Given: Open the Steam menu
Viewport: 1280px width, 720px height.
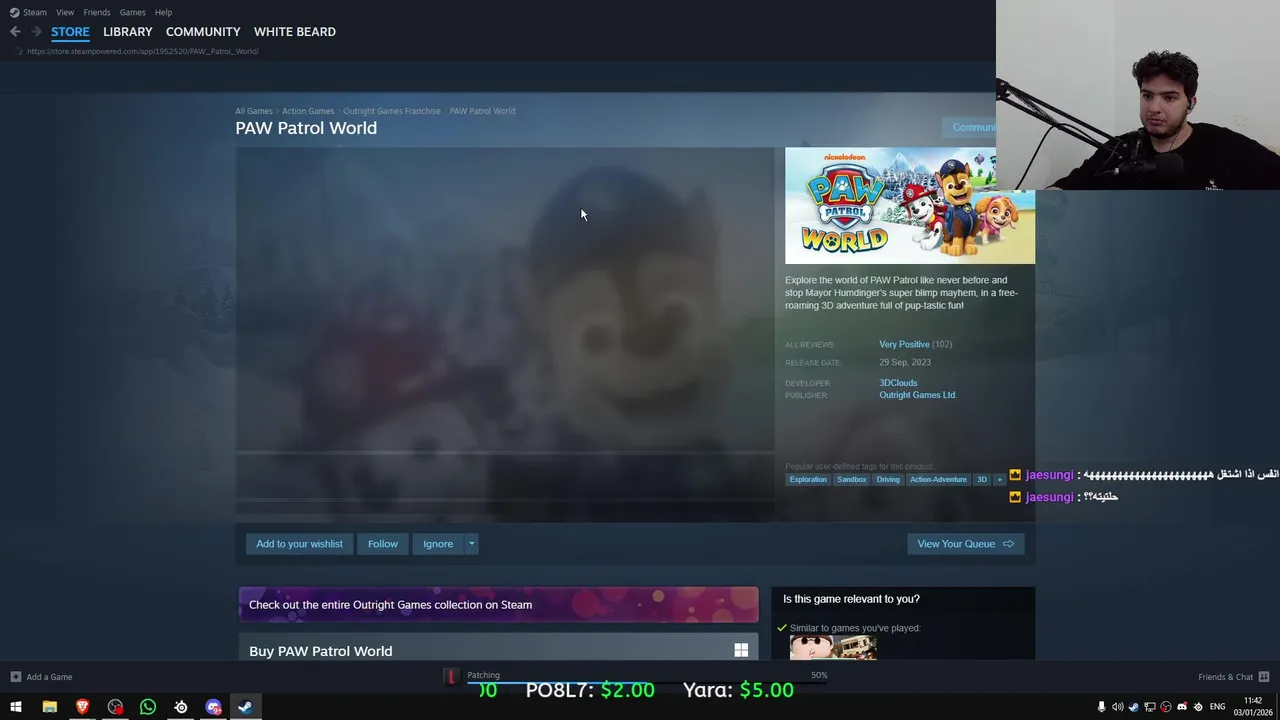Looking at the screenshot, I should (34, 12).
